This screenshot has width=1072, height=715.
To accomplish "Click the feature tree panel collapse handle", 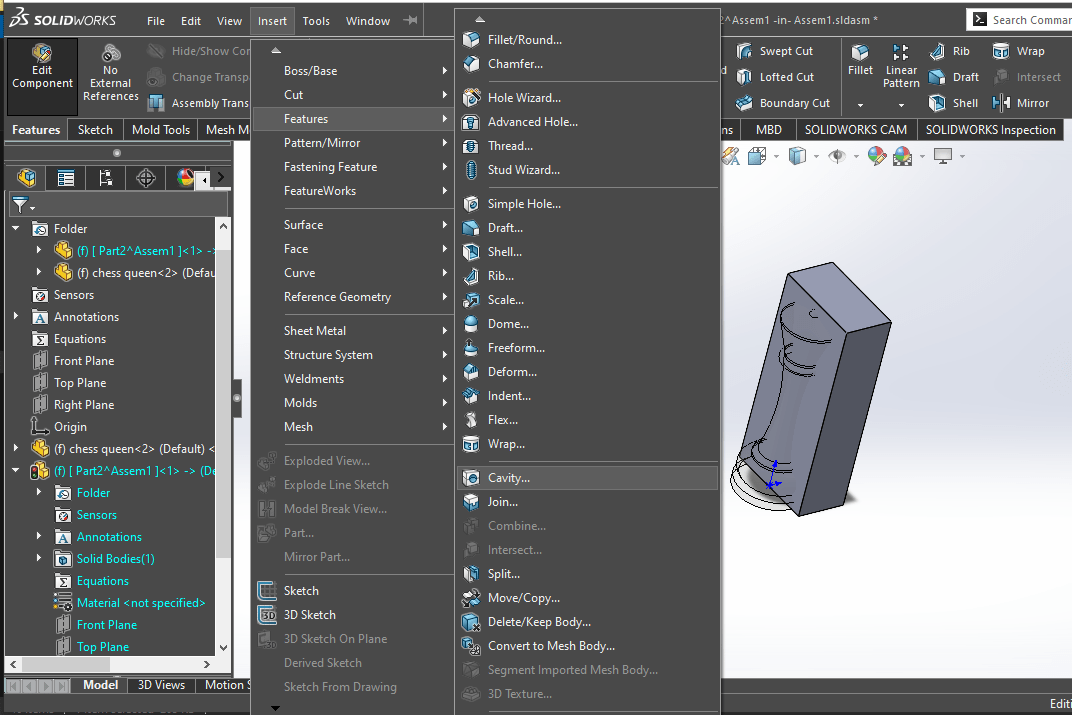I will pos(237,397).
